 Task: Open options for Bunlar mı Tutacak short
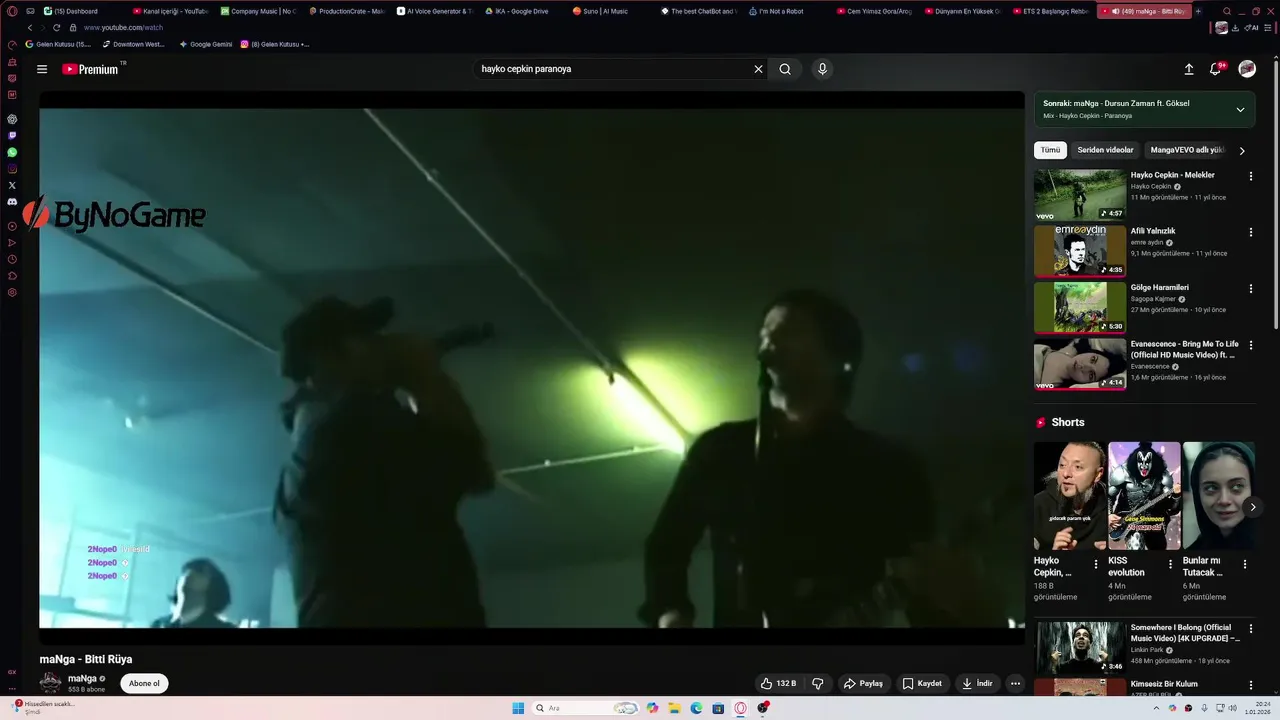click(1245, 564)
